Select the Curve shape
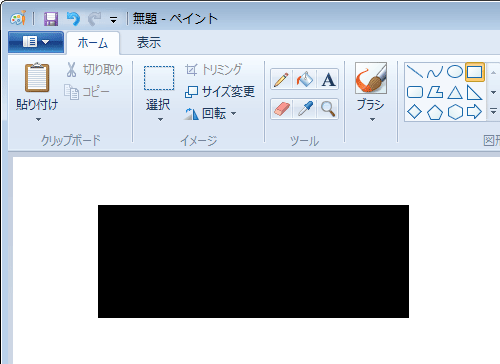 tap(435, 71)
